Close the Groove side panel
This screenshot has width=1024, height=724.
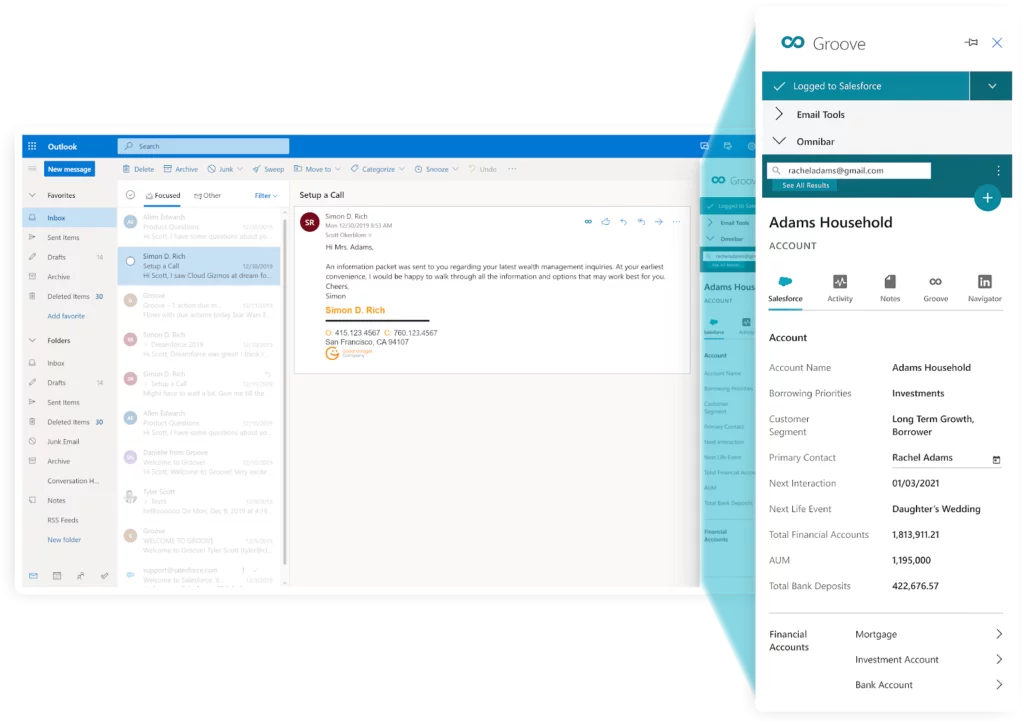pos(997,43)
